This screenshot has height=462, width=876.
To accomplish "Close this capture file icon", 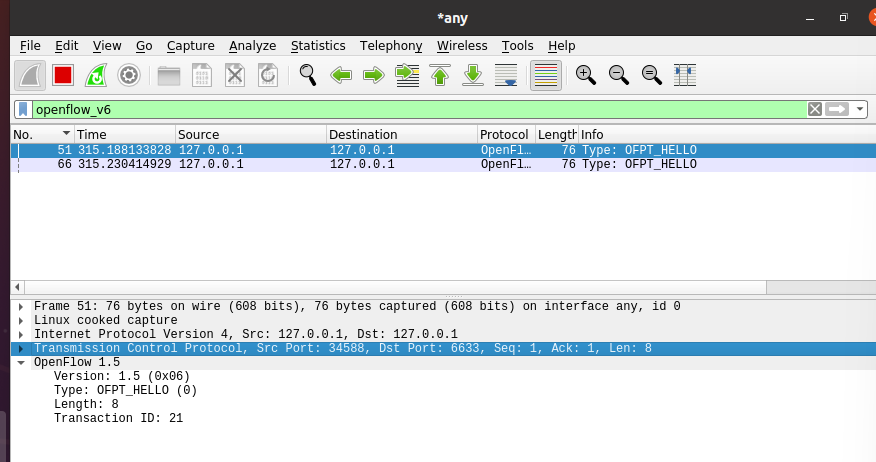I will click(235, 75).
